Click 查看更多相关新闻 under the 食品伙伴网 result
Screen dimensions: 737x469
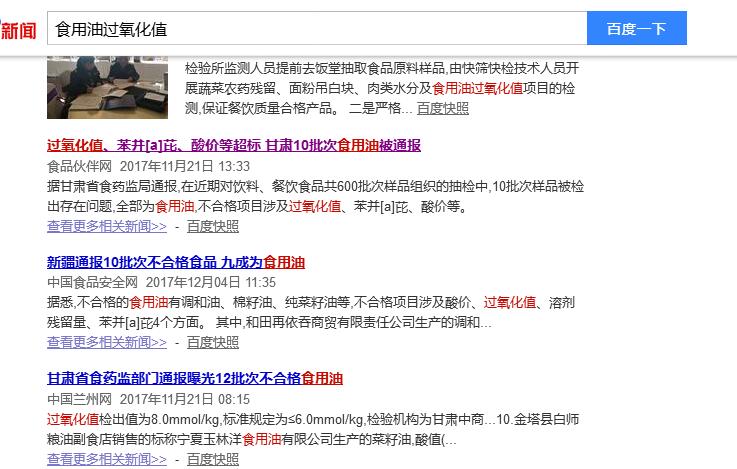(107, 226)
